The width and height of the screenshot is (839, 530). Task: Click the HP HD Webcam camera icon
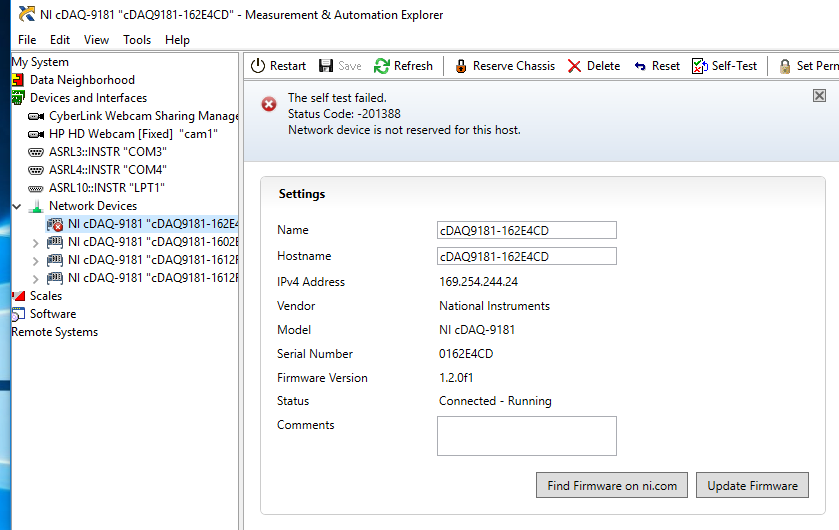36,134
